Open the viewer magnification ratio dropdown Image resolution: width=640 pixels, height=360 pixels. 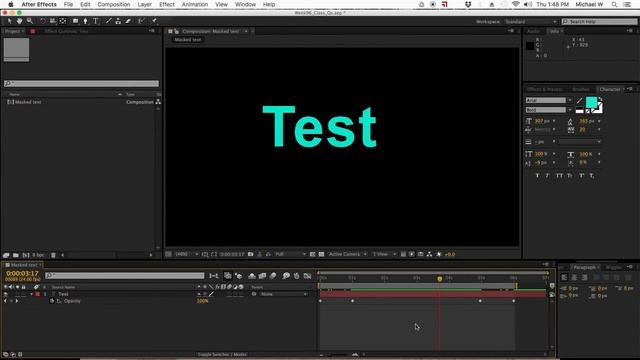[187, 254]
